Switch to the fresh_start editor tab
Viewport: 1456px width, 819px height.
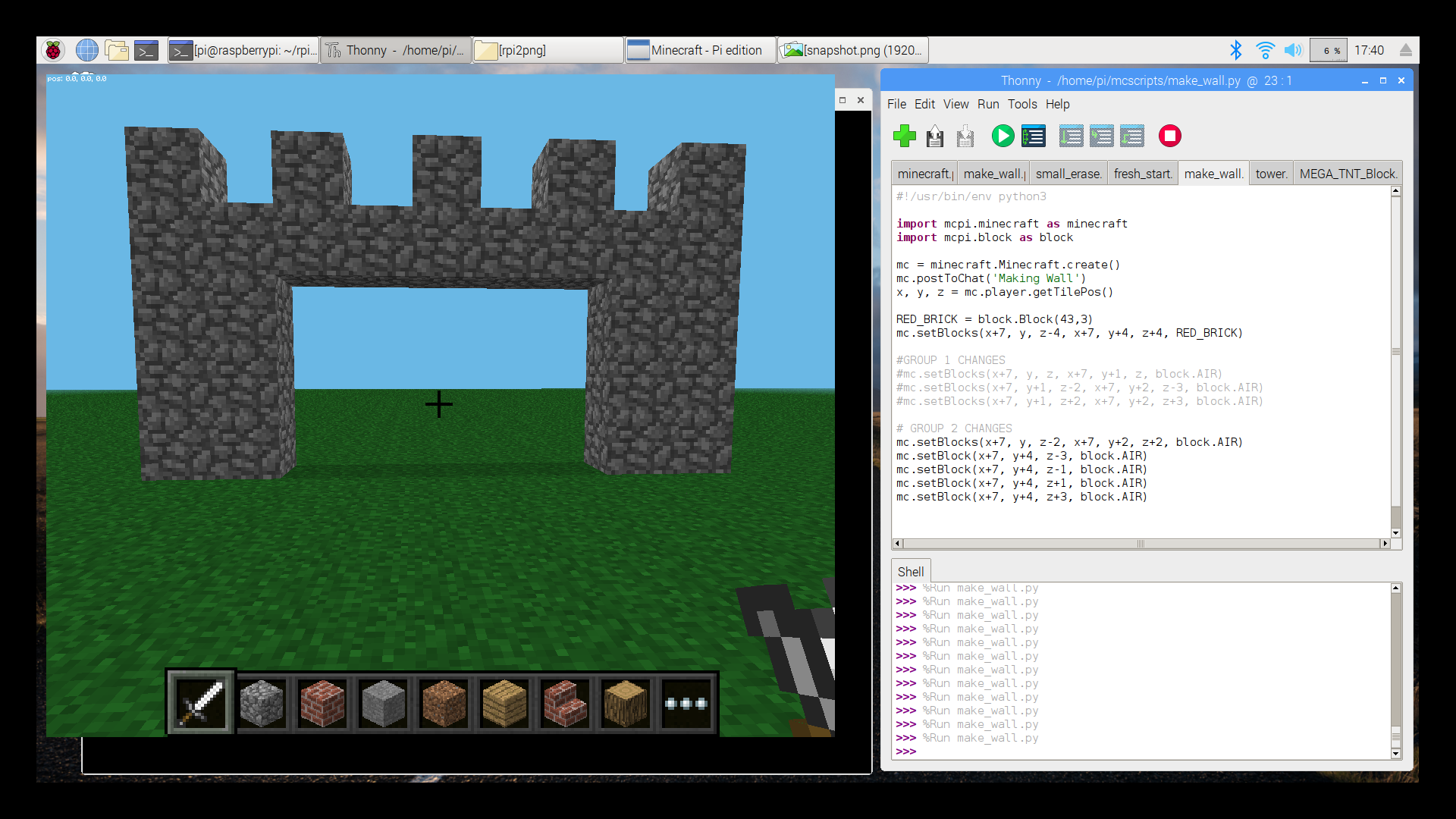(1142, 174)
